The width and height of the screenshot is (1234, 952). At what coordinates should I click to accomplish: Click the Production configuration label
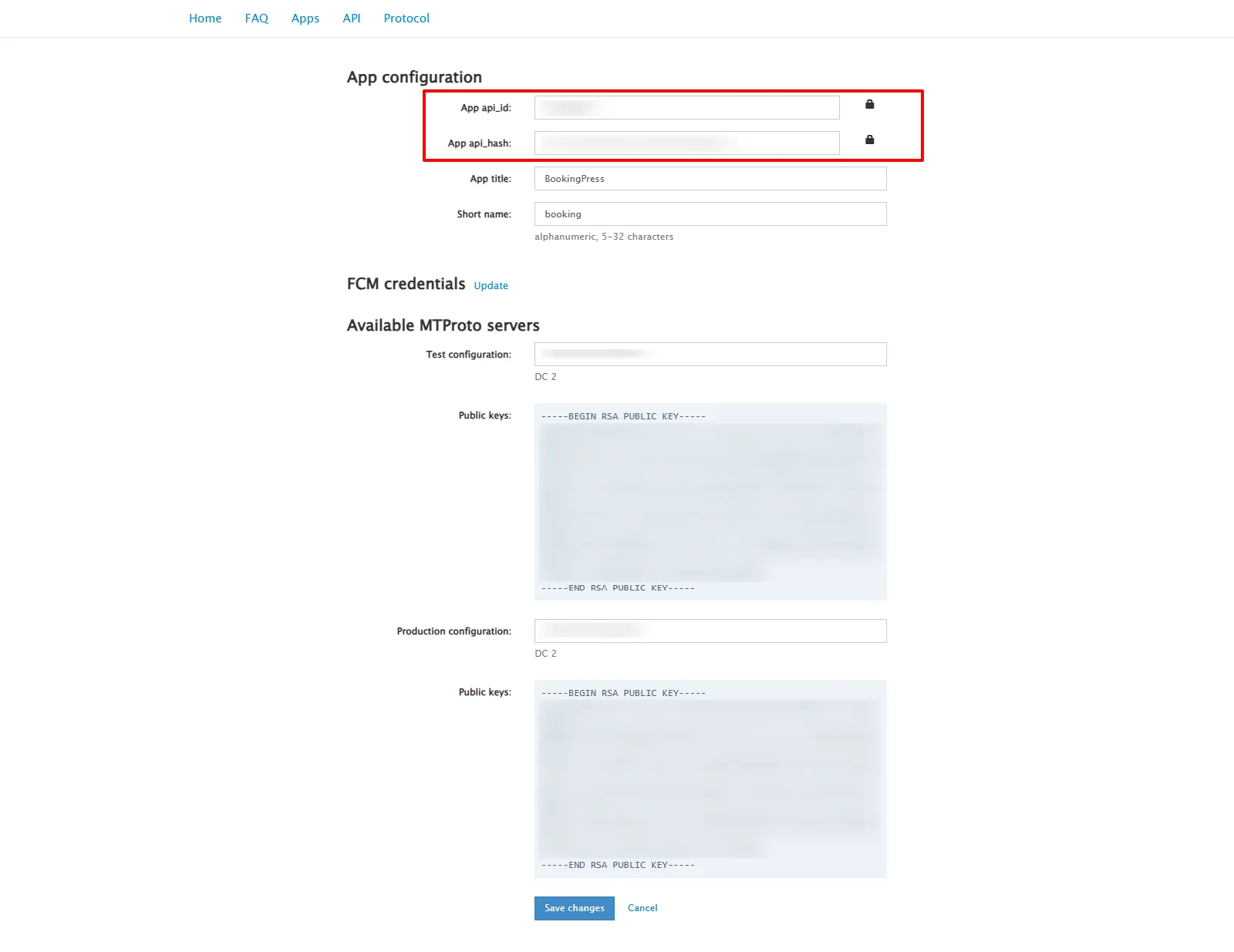454,631
